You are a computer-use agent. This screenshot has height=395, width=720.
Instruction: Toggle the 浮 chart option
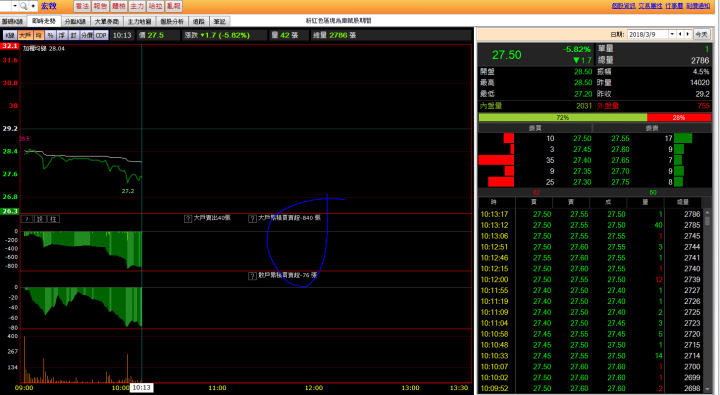(x=62, y=35)
